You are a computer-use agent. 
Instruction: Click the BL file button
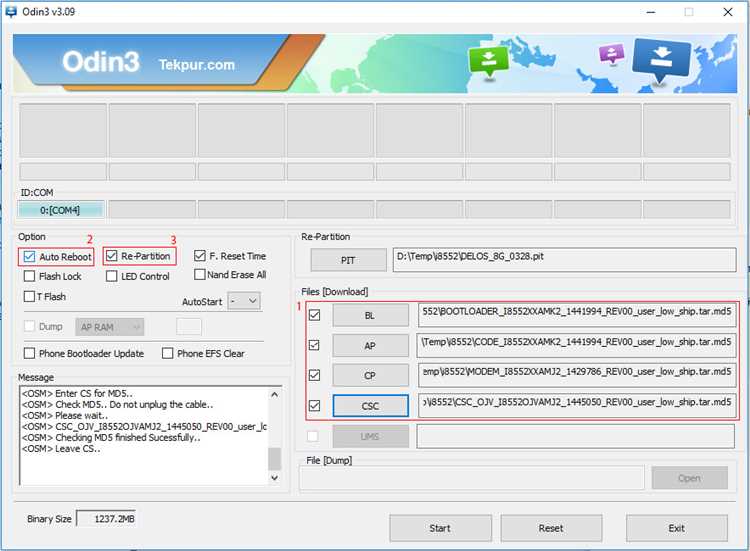coord(371,316)
